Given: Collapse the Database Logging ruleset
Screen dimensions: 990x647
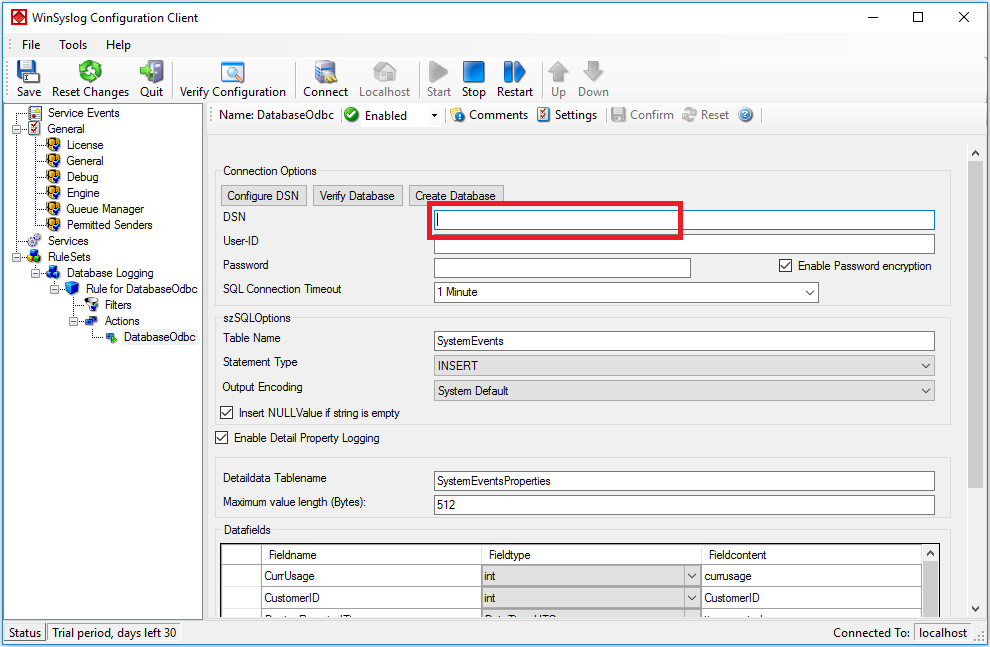Looking at the screenshot, I should [35, 273].
